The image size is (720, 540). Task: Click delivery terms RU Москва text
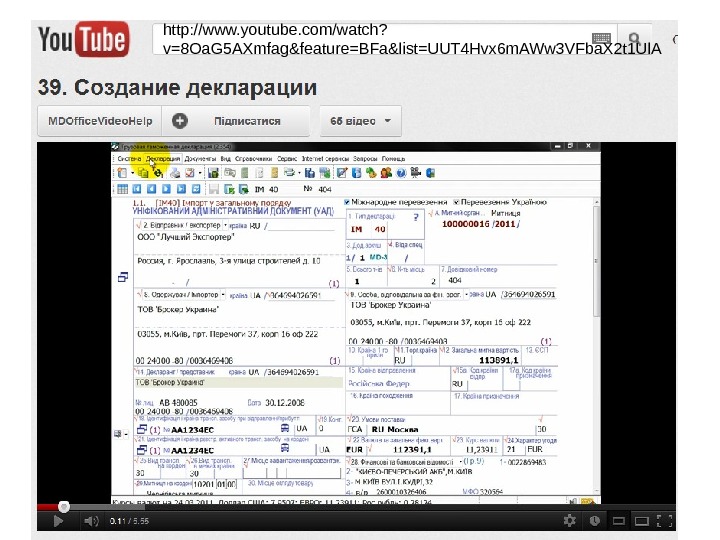395,430
